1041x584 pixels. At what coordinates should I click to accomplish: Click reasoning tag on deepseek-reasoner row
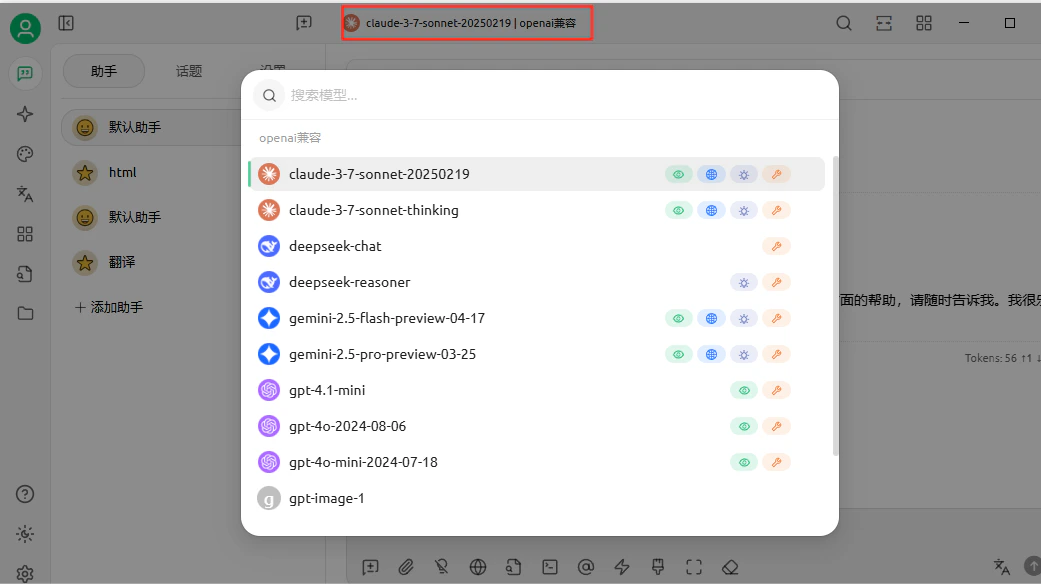(x=744, y=283)
